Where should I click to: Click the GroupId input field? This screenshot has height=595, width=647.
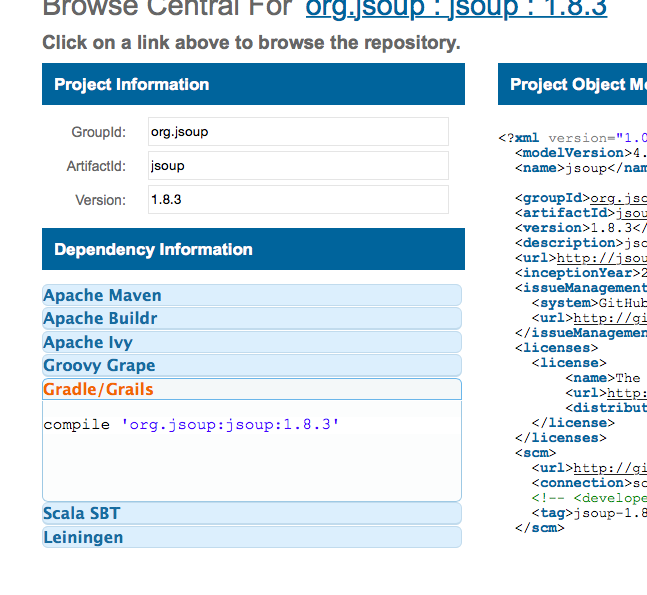[298, 132]
